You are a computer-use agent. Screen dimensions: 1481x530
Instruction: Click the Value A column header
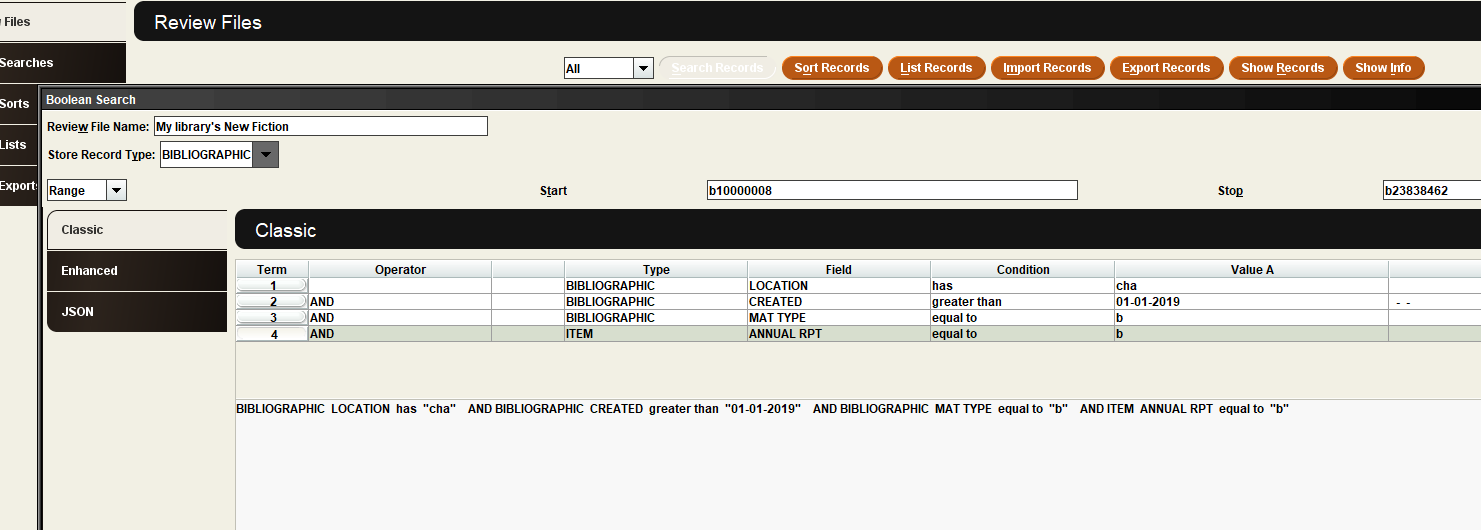[x=1251, y=270]
